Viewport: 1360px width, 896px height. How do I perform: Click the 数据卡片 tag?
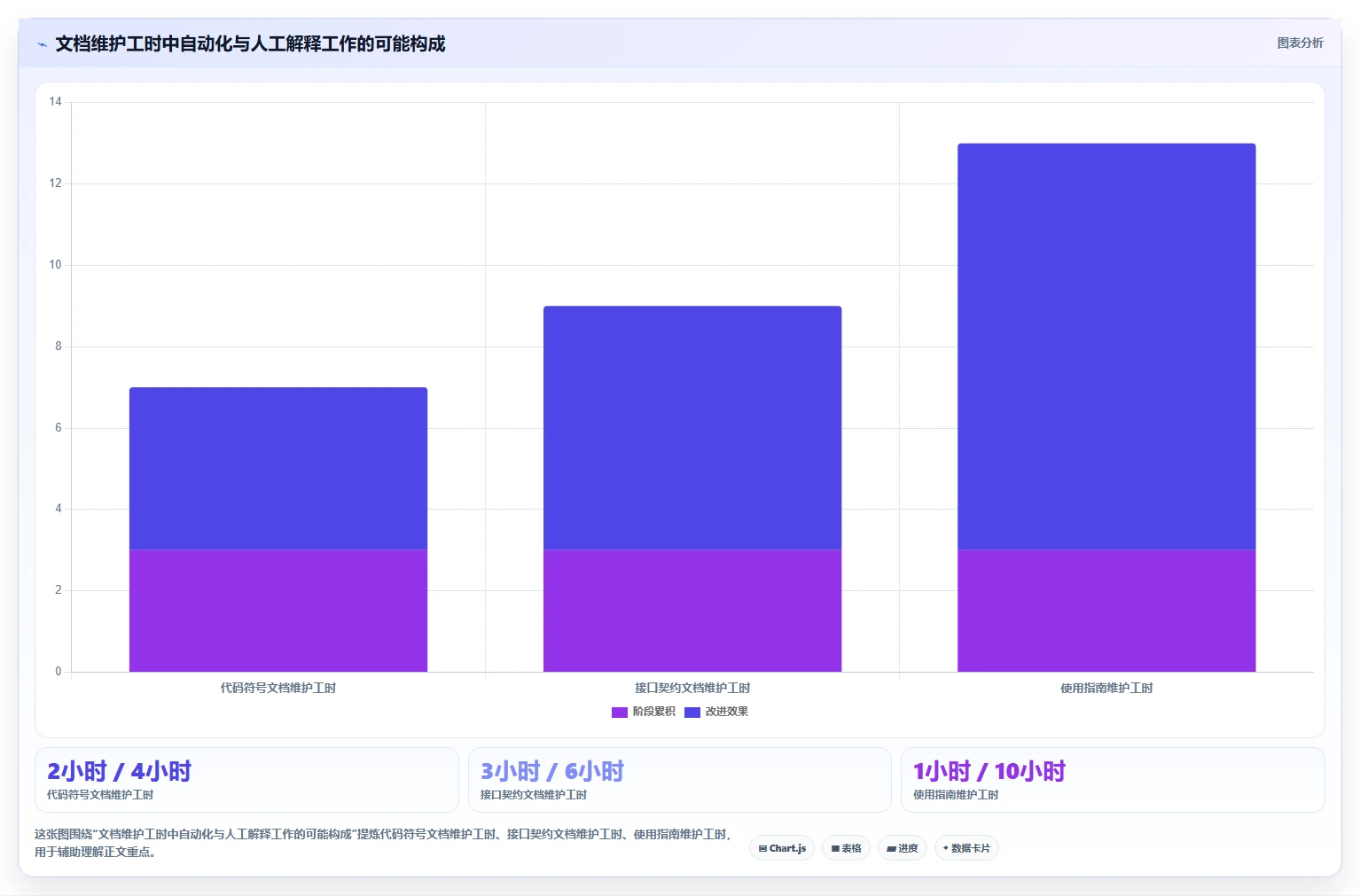point(966,848)
